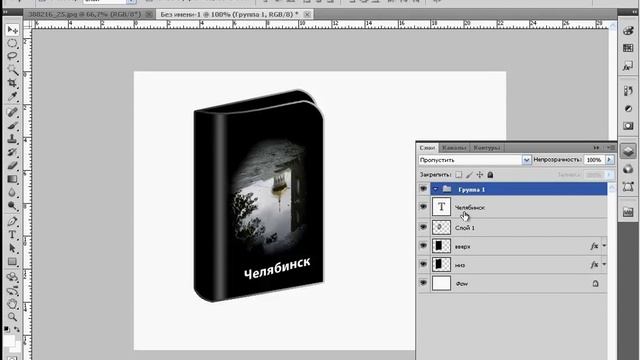
Task: Toggle visibility of вверх layer
Action: tap(423, 246)
